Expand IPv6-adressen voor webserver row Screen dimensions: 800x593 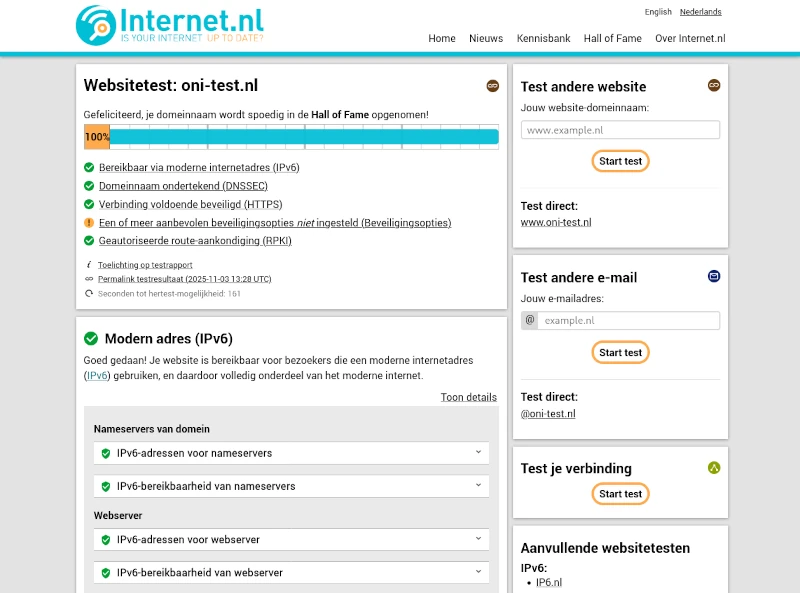293,539
